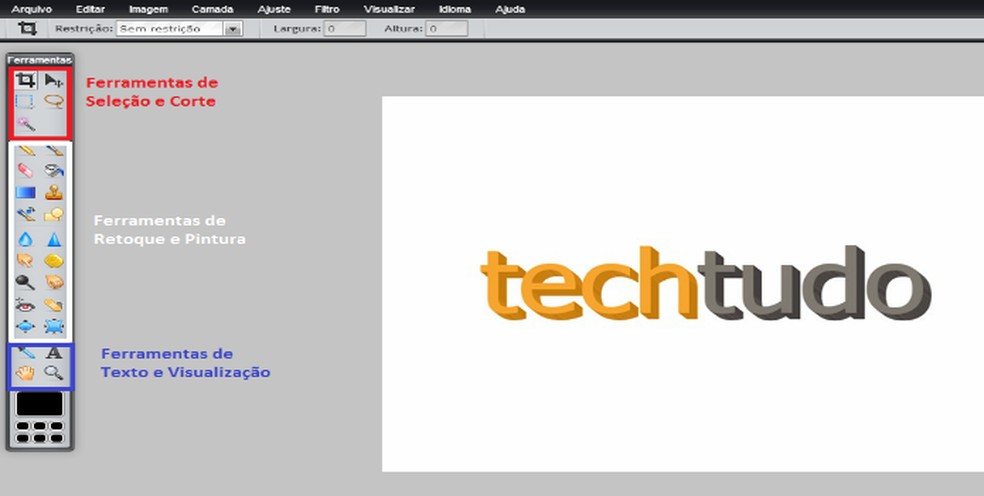Screen dimensions: 984x496
Task: Select the Blur droplet tool
Action: (25, 239)
